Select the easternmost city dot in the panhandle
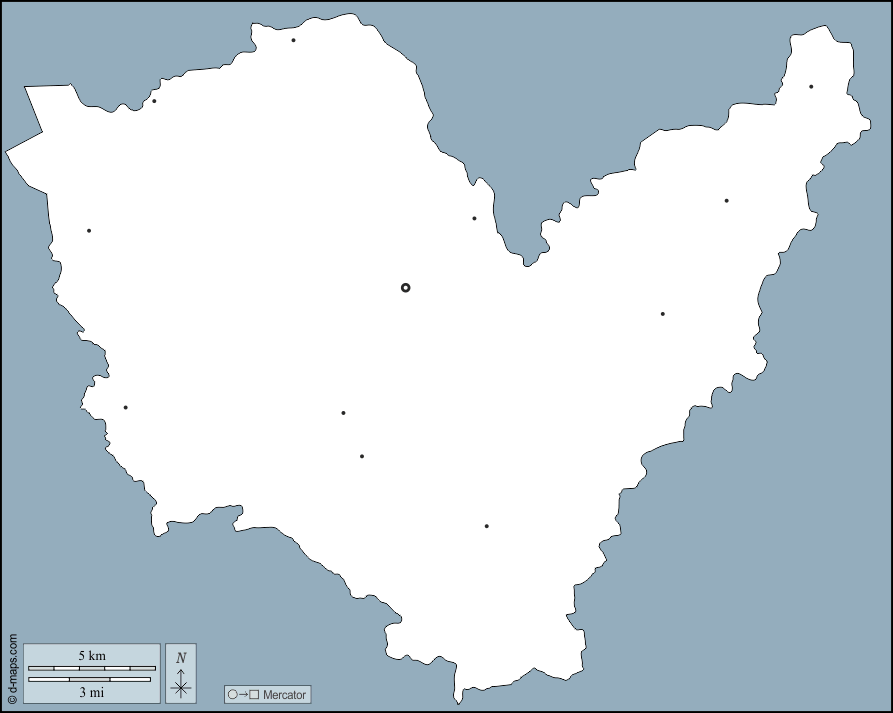 [811, 87]
